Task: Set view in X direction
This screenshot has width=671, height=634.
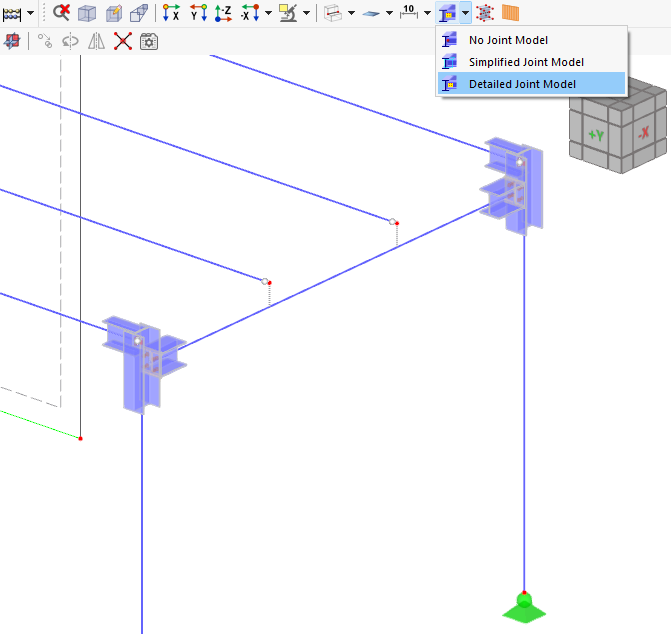Action: (171, 13)
